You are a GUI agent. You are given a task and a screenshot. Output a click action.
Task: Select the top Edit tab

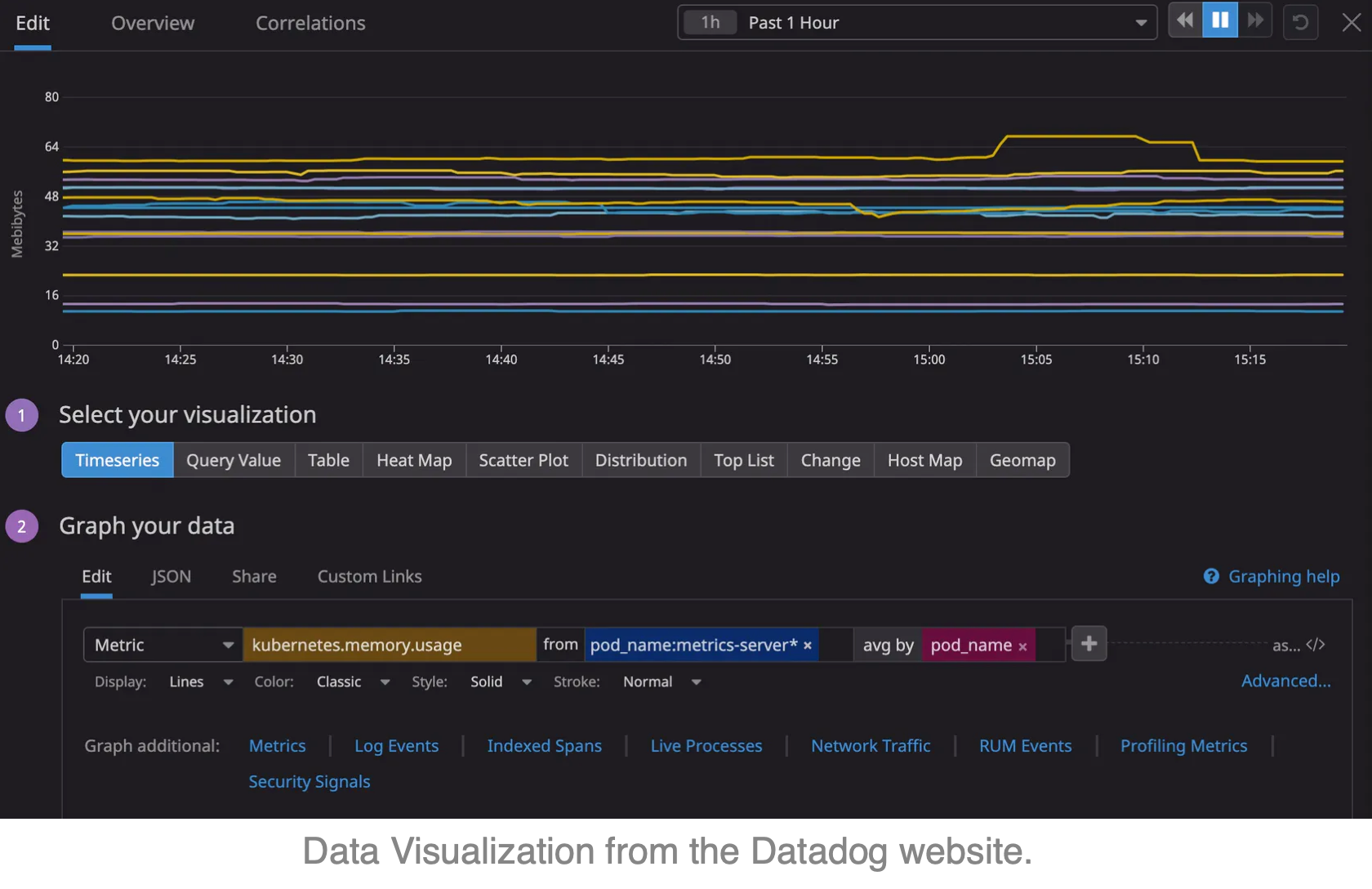(x=33, y=23)
